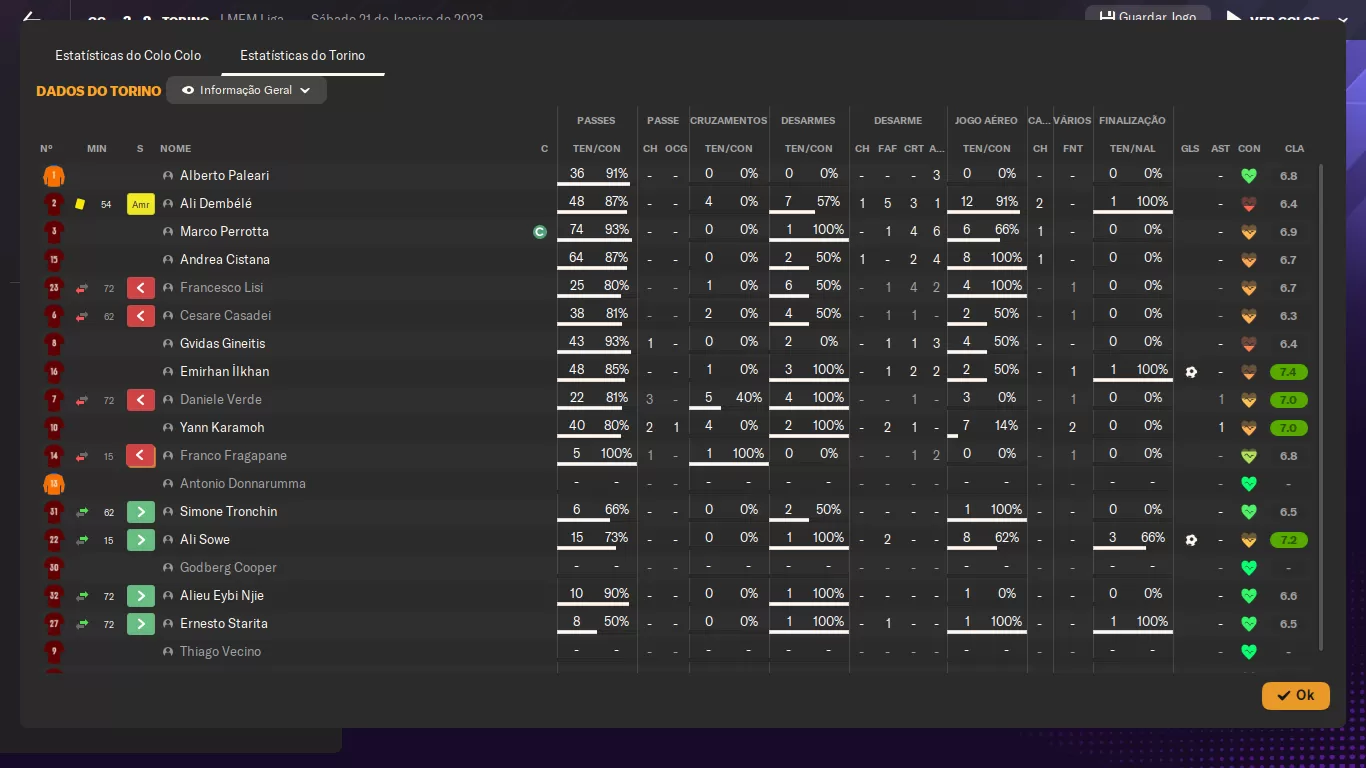Sort by FINALIZAÇÃO column header
The height and width of the screenshot is (768, 1366).
pos(1132,120)
